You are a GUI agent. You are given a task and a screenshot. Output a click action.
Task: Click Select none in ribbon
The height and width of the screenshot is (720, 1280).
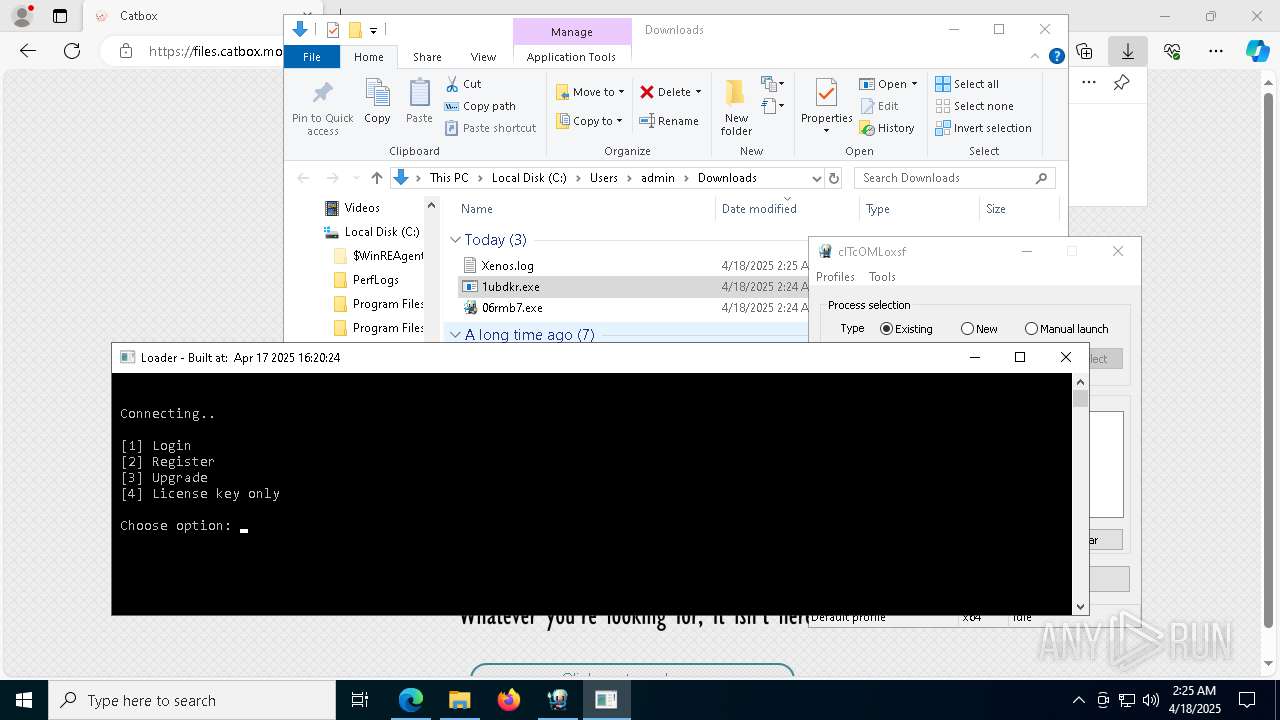tap(974, 106)
